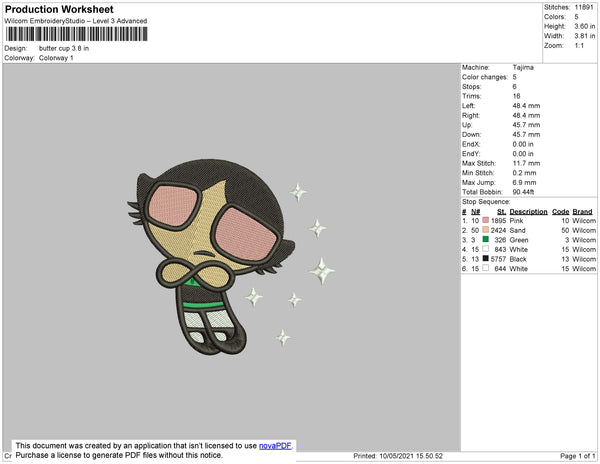
Task: Click the 'Up:' value 45.7 mm
Action: 527,125
